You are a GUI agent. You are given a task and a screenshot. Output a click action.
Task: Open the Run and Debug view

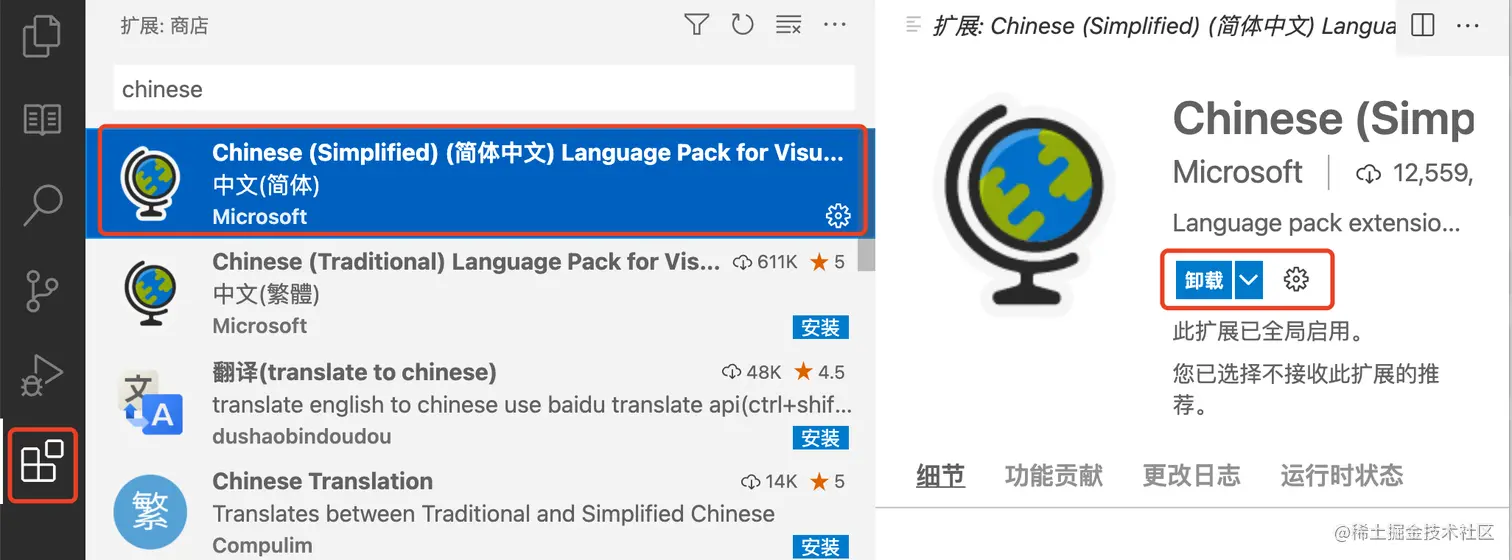[42, 378]
